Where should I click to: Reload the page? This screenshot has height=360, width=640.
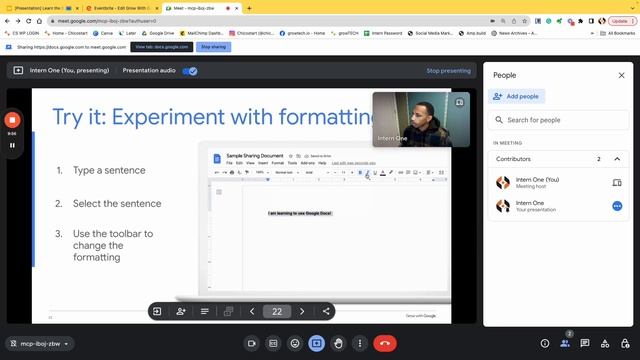(29, 21)
